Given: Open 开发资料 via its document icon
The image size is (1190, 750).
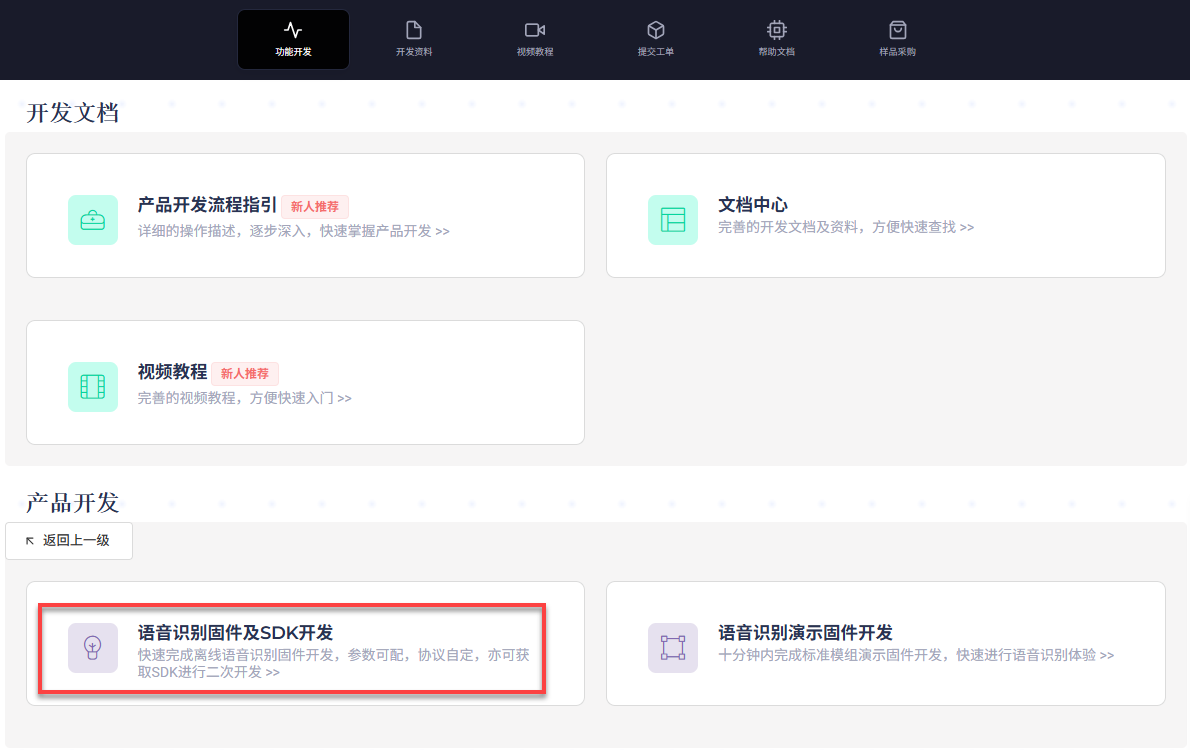Looking at the screenshot, I should [414, 30].
